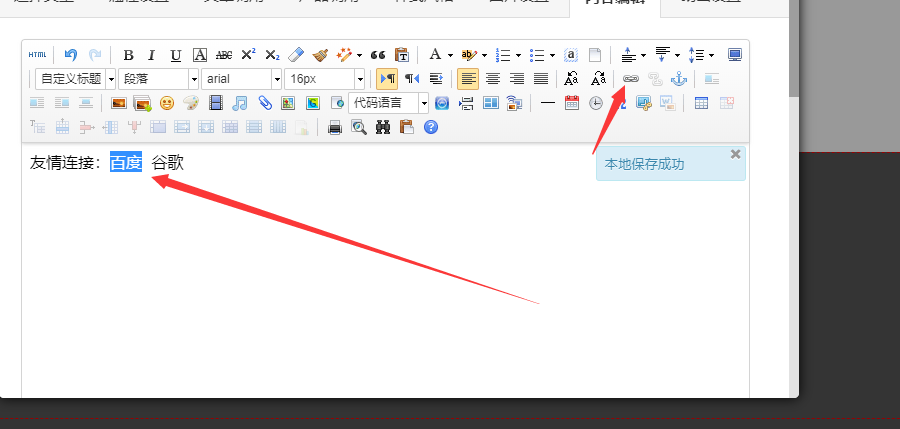Viewport: 900px width, 429px height.
Task: Toggle right-to-left text direction
Action: coord(412,79)
